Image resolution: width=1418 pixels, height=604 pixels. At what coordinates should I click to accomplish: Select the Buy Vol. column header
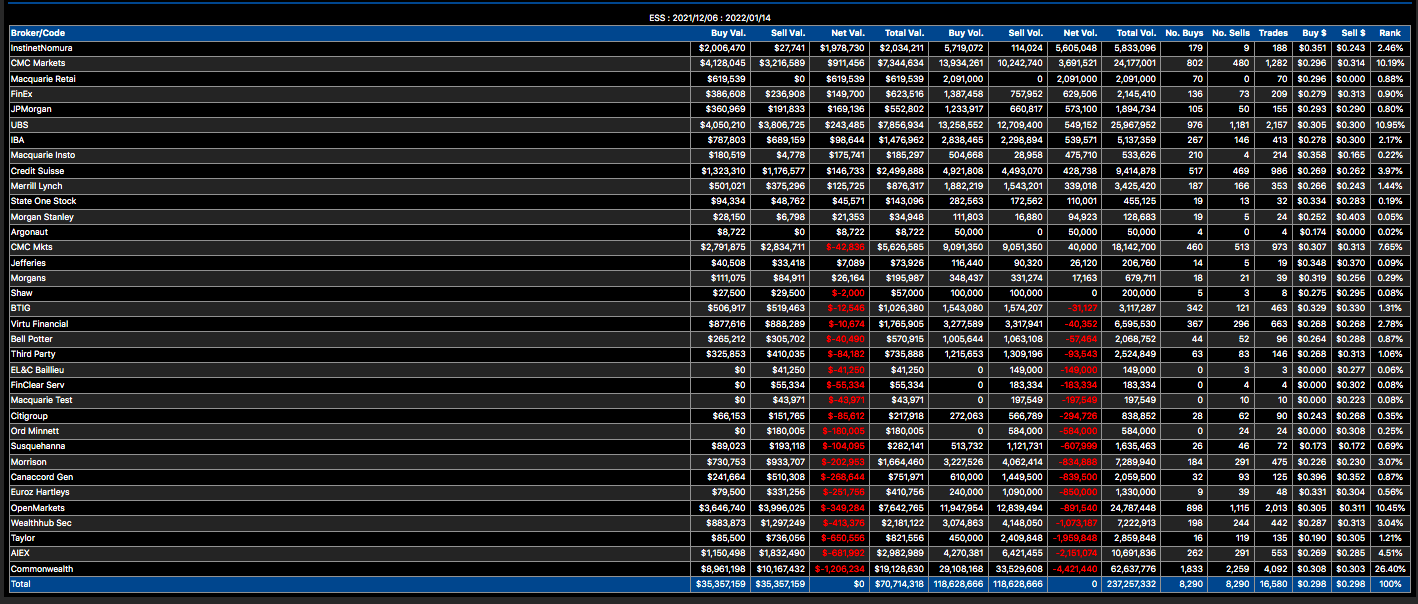[965, 33]
